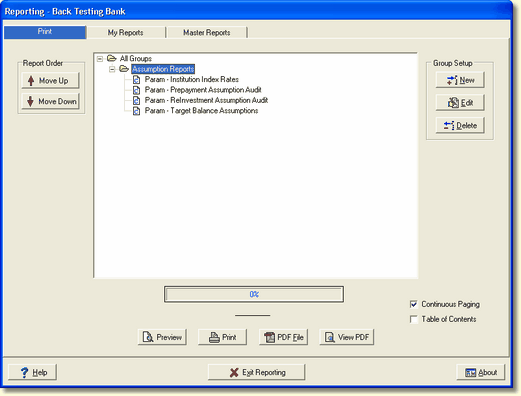Create a New group
This screenshot has height=396, width=521.
click(460, 80)
